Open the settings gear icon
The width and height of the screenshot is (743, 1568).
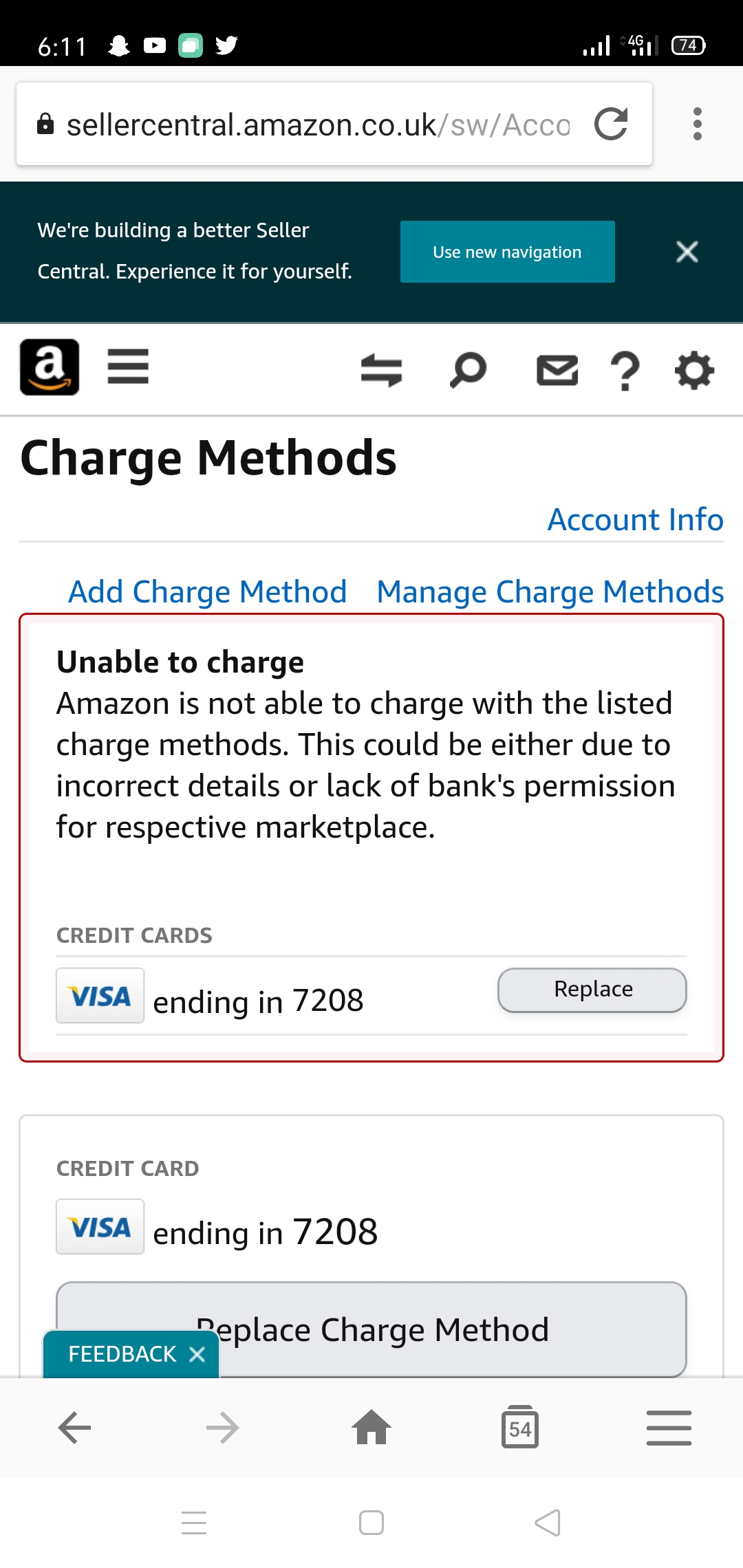pyautogui.click(x=694, y=370)
